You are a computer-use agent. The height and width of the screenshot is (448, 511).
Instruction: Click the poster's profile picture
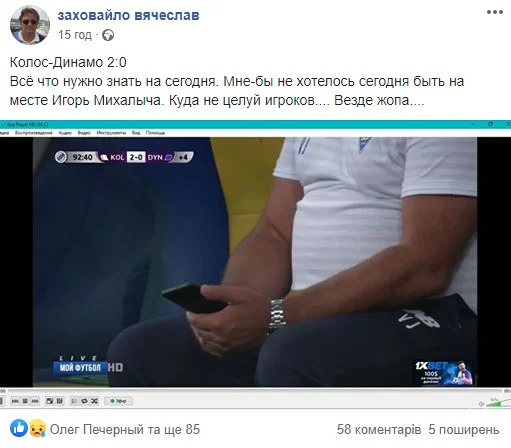pyautogui.click(x=30, y=25)
